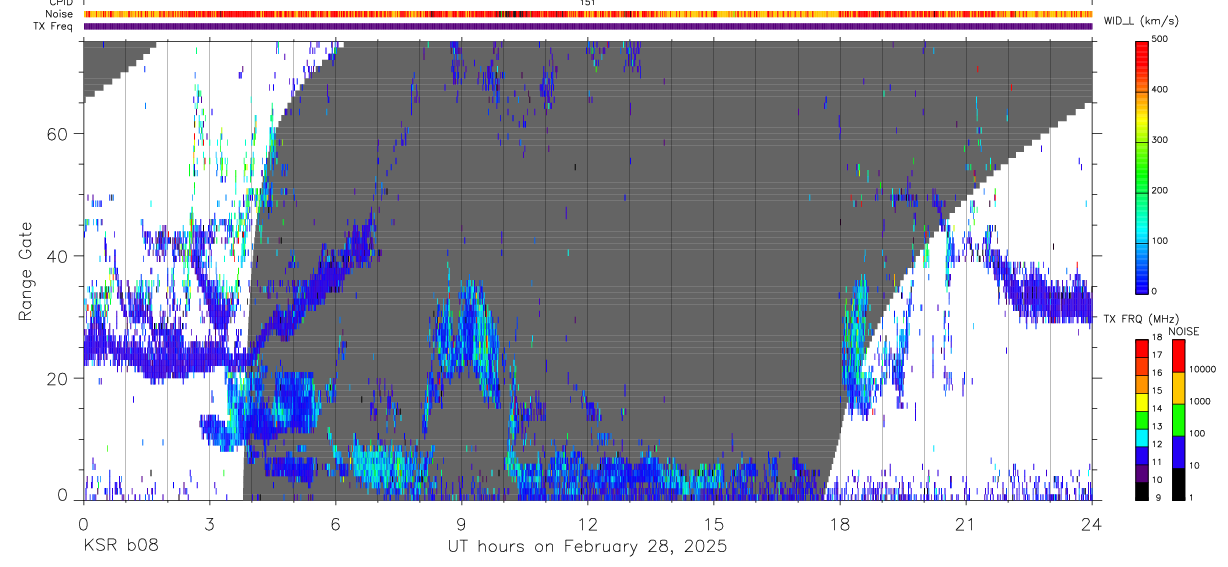Click the green middle of the WID color bar
Viewport: 1228px width, 567px height.
point(1142,165)
